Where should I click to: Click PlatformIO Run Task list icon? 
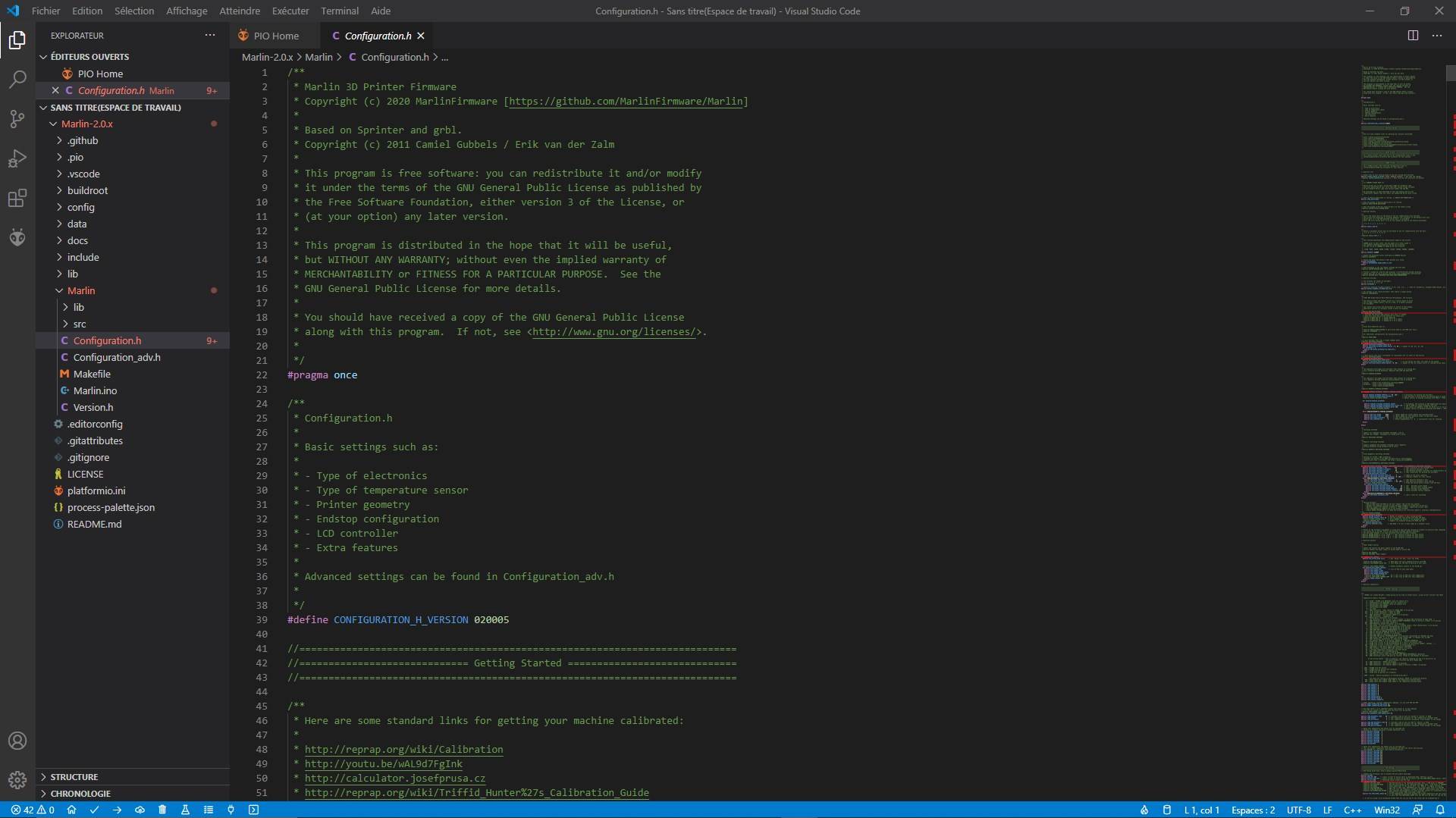[x=208, y=810]
